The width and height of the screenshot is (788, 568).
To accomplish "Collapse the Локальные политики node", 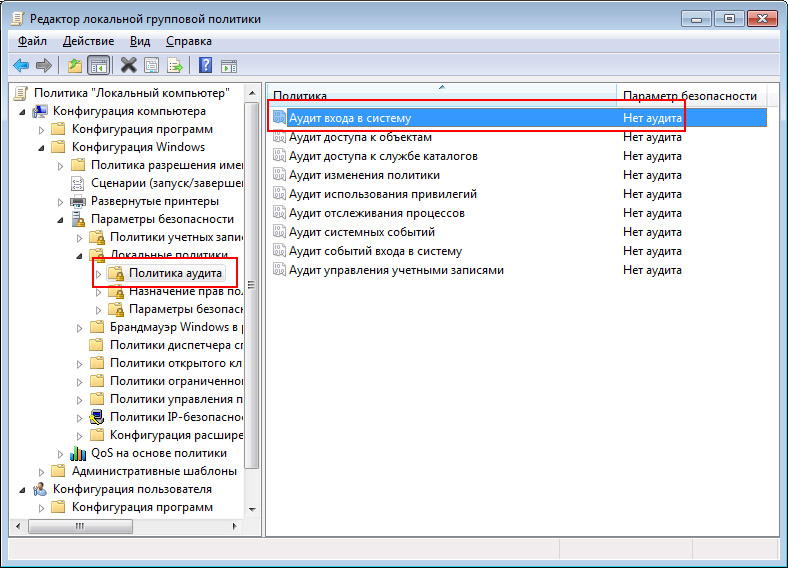I will tap(79, 256).
